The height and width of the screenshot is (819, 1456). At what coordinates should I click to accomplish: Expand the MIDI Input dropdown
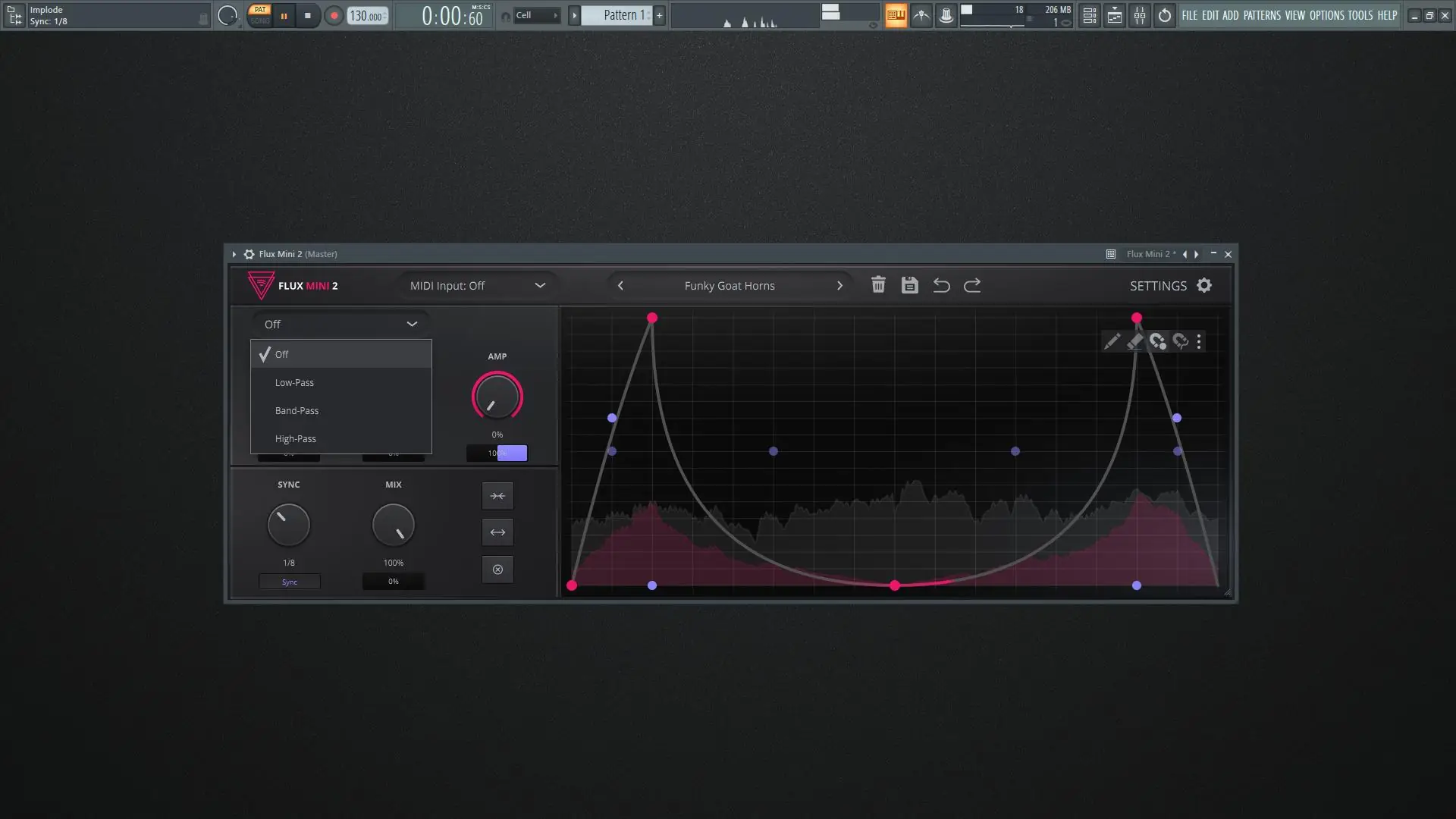tap(478, 286)
